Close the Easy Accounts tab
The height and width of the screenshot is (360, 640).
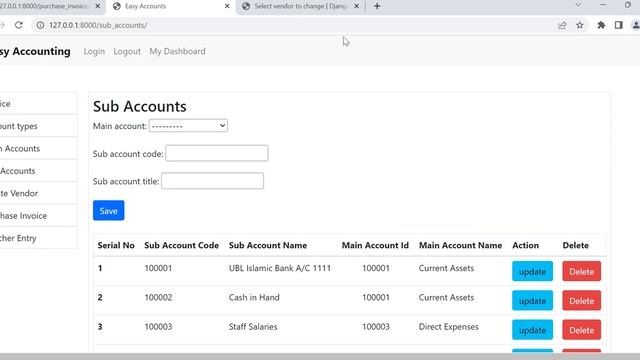coord(227,6)
